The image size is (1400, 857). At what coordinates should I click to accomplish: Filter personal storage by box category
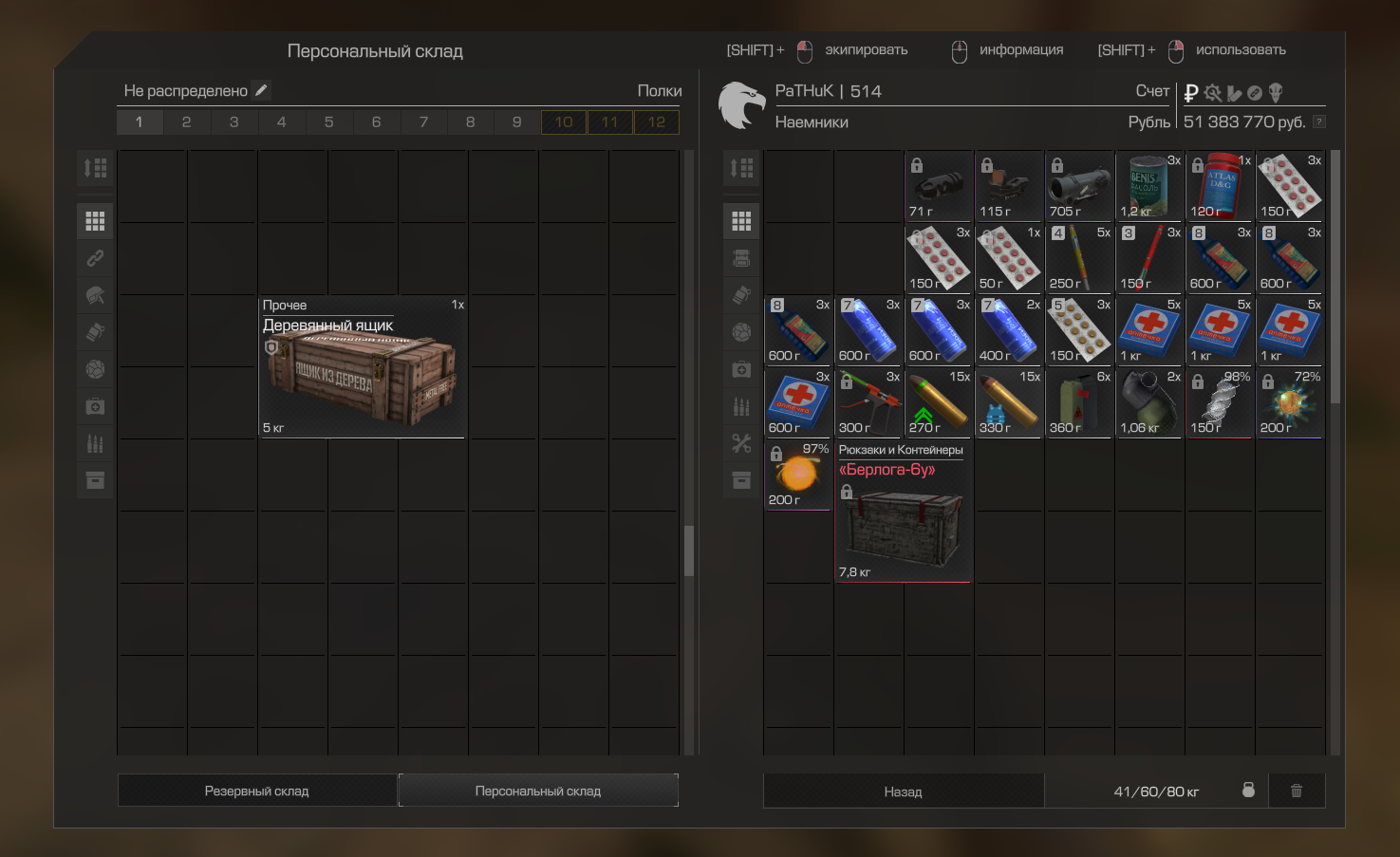point(95,480)
